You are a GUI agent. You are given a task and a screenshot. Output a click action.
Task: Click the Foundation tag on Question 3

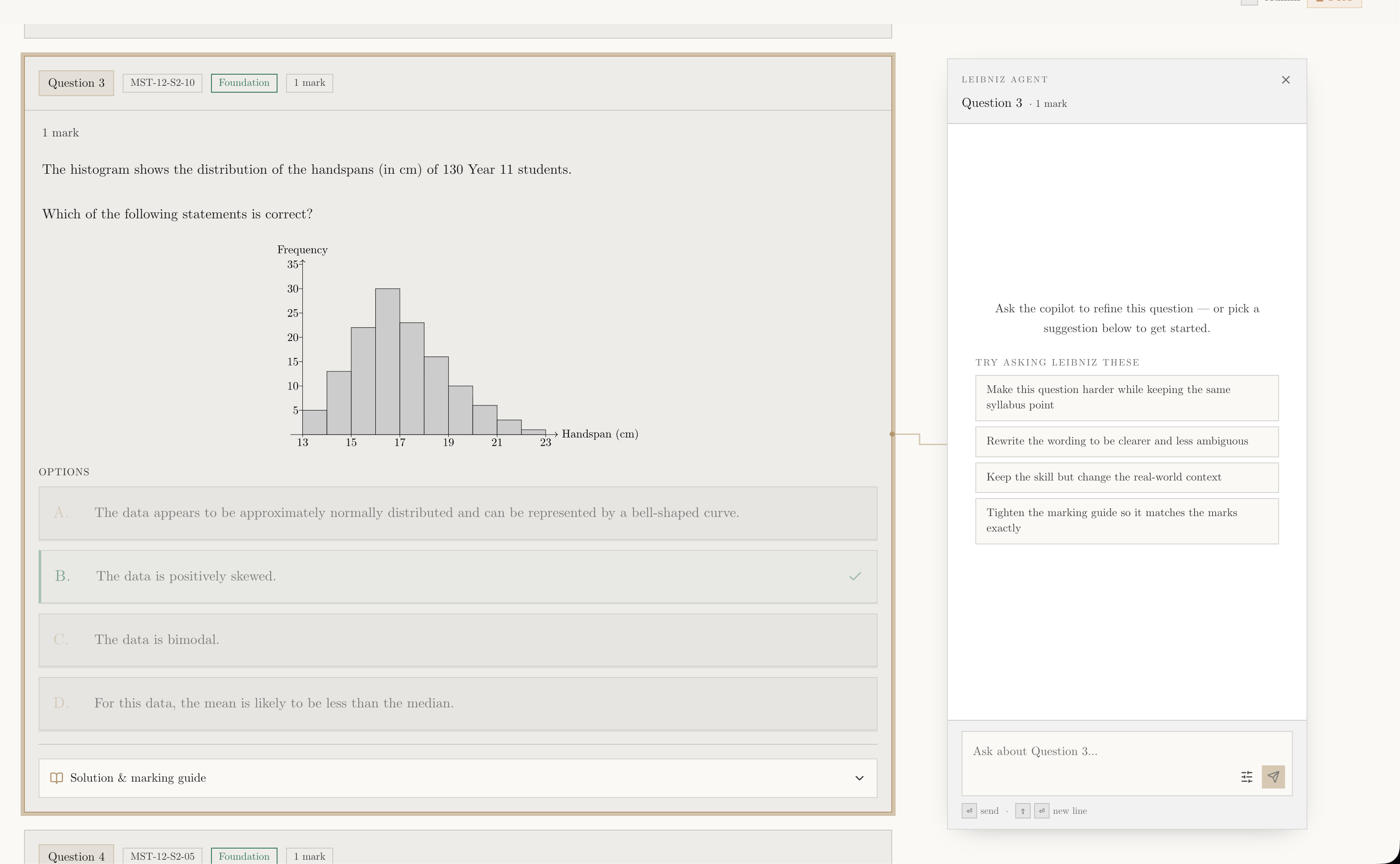(x=244, y=83)
